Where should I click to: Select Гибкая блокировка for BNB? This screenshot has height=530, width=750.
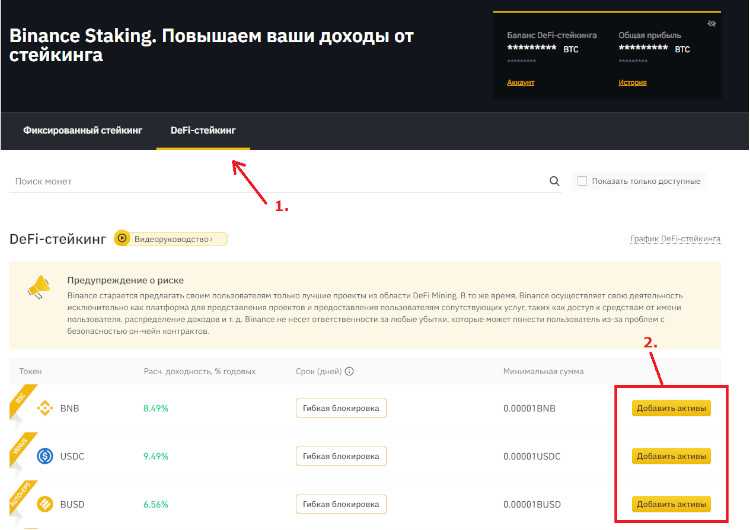(x=341, y=408)
